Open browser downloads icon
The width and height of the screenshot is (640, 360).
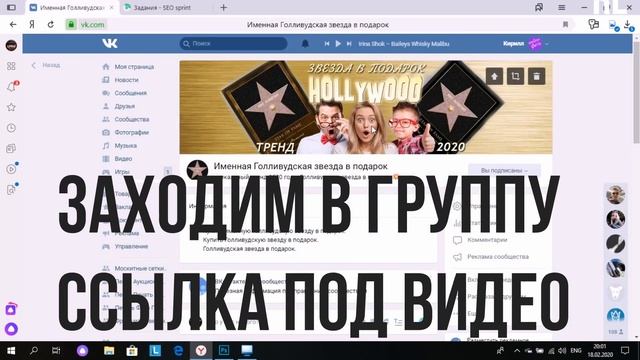[629, 25]
